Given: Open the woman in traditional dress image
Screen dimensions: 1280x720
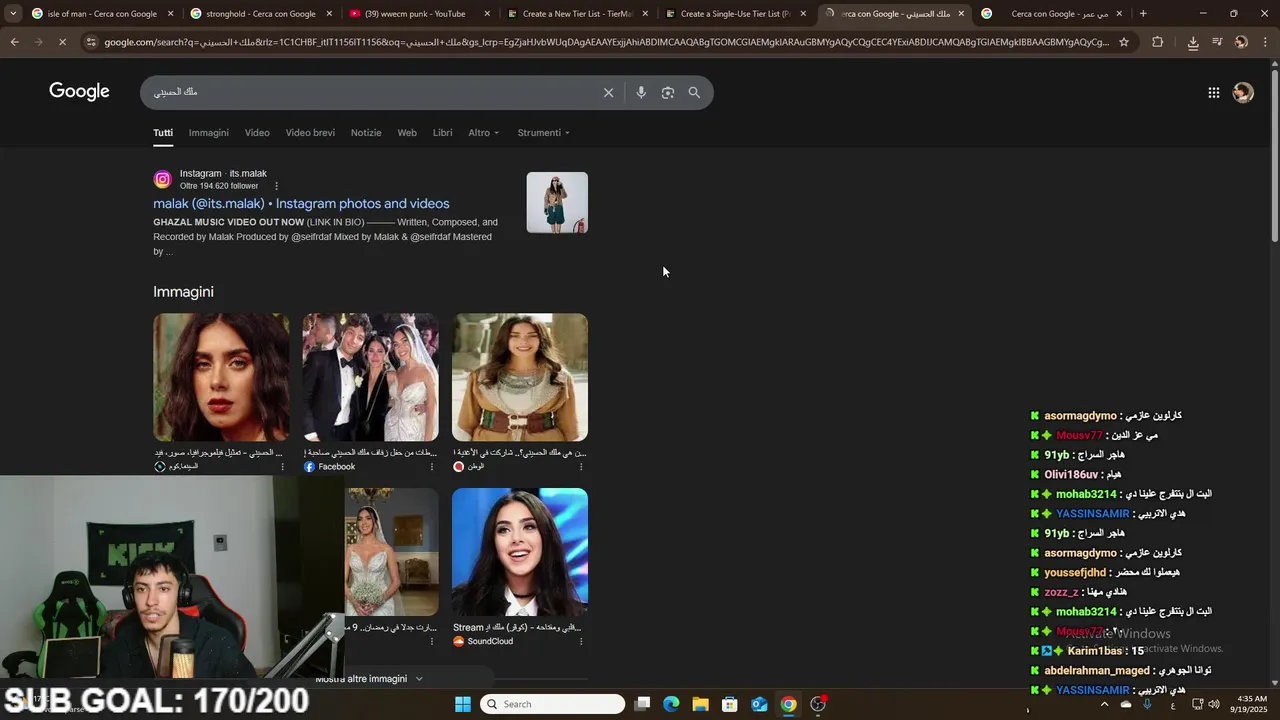Looking at the screenshot, I should tap(520, 377).
